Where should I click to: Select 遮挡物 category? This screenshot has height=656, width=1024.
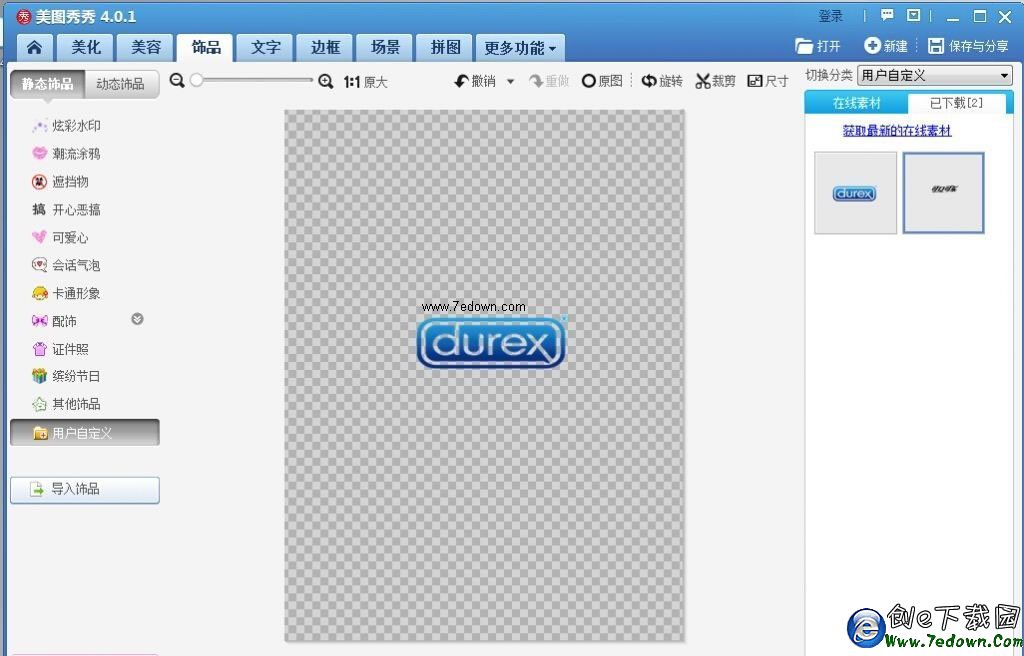pos(60,182)
